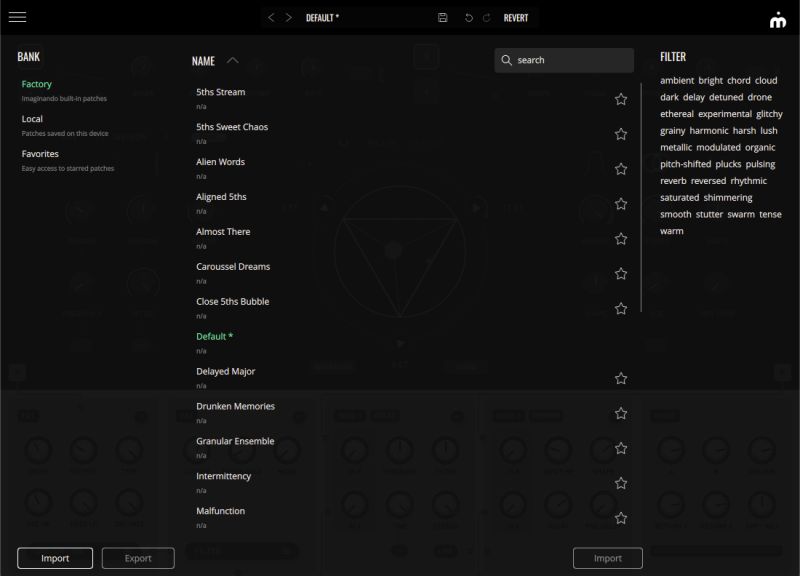Redo the last change
Screen dimensions: 800x576
pyautogui.click(x=489, y=17)
